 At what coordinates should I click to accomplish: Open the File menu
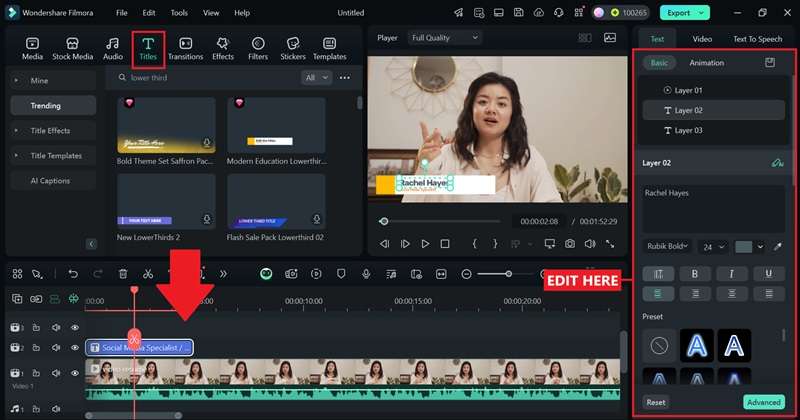[x=121, y=13]
